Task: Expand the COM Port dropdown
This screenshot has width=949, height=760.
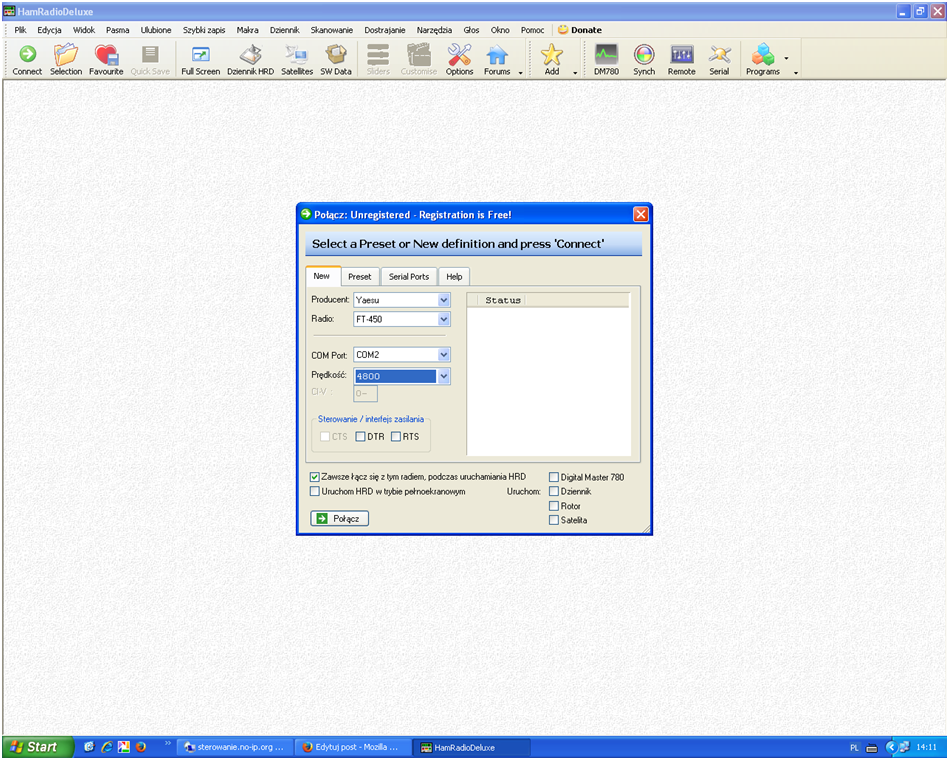Action: tap(444, 355)
